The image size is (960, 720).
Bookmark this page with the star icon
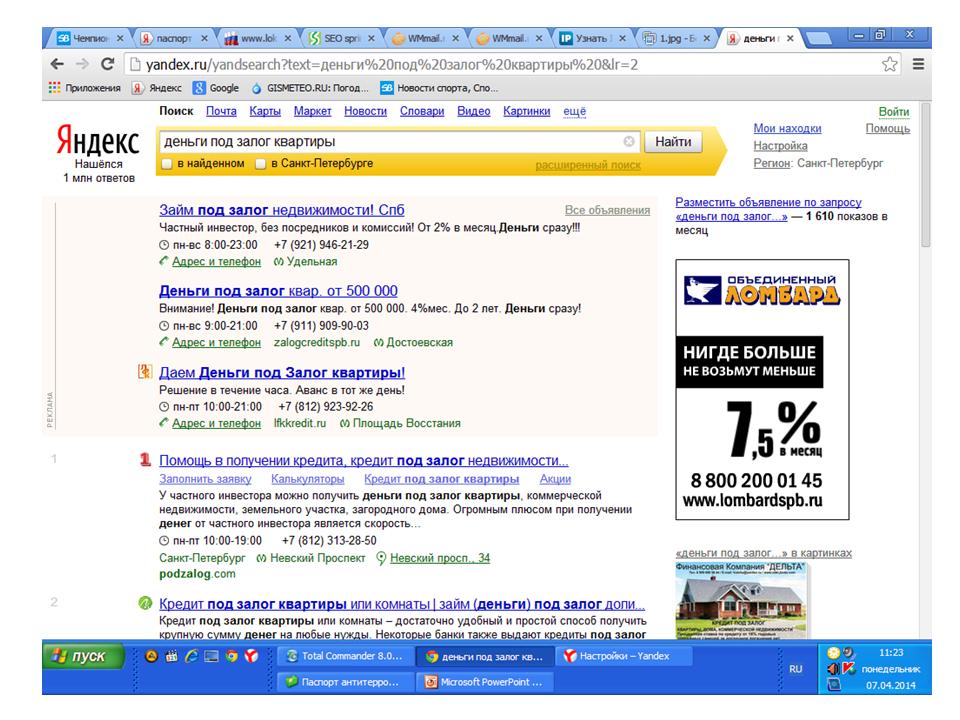(x=890, y=64)
